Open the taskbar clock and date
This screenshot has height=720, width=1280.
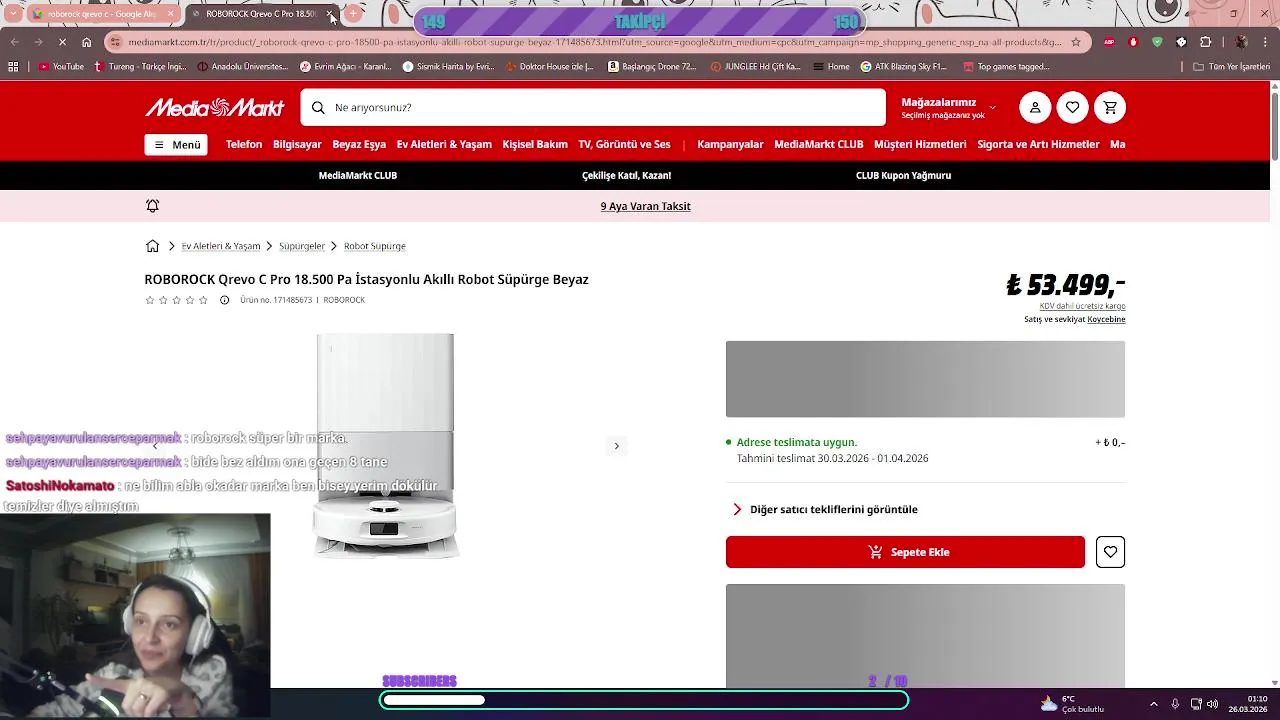(x=1249, y=704)
